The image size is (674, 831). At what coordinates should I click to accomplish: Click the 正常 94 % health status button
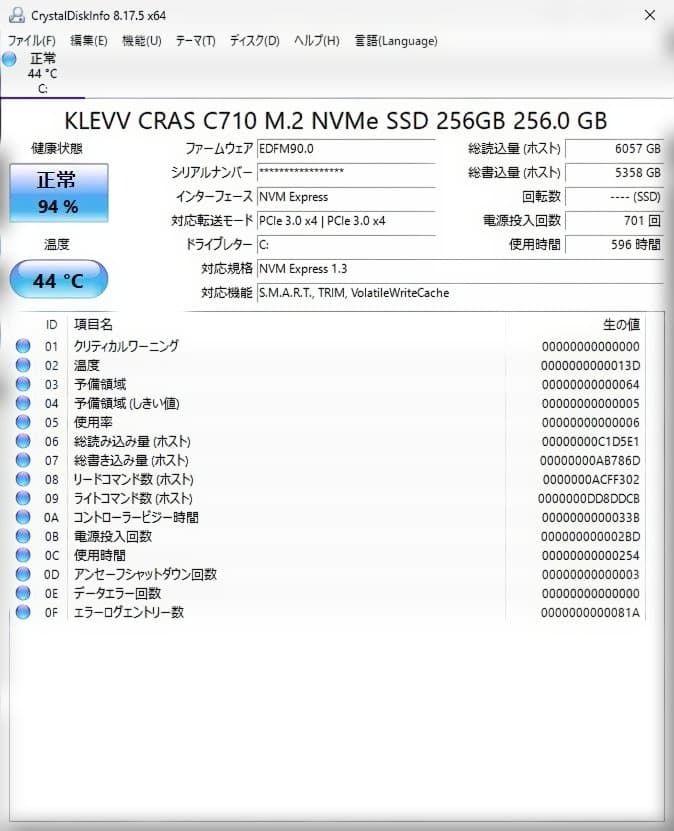pyautogui.click(x=59, y=193)
